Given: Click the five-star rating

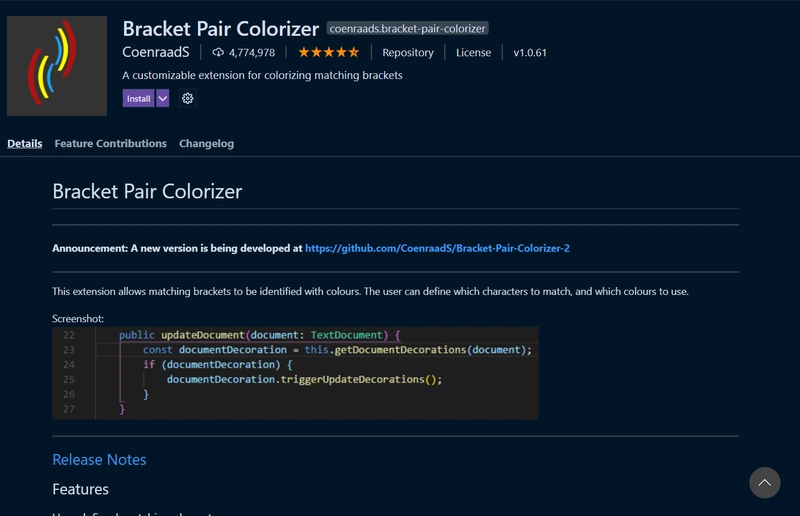Looking at the screenshot, I should point(329,52).
